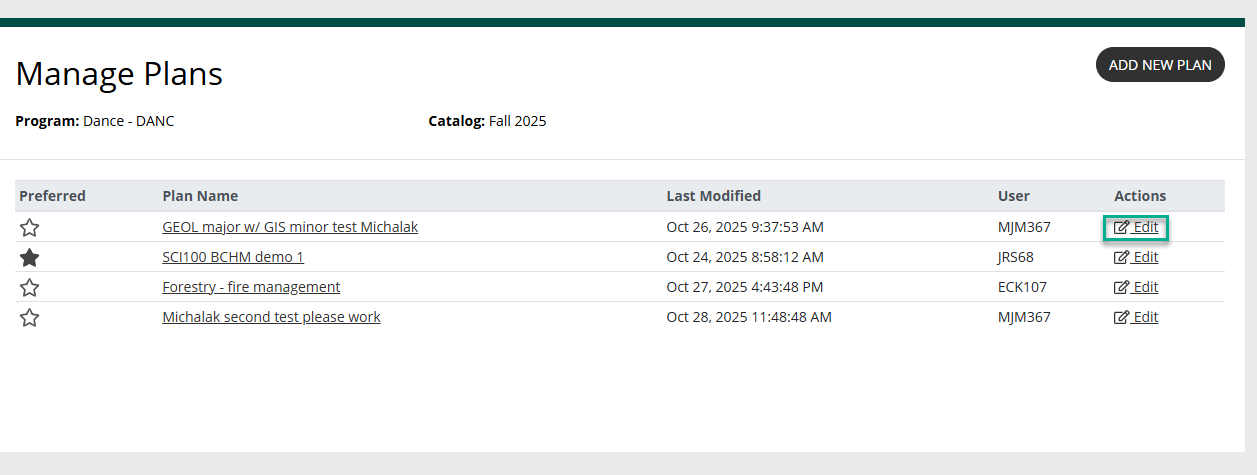Click the pencil edit icon for Forestry - fire management
1257x475 pixels.
pyautogui.click(x=1122, y=288)
